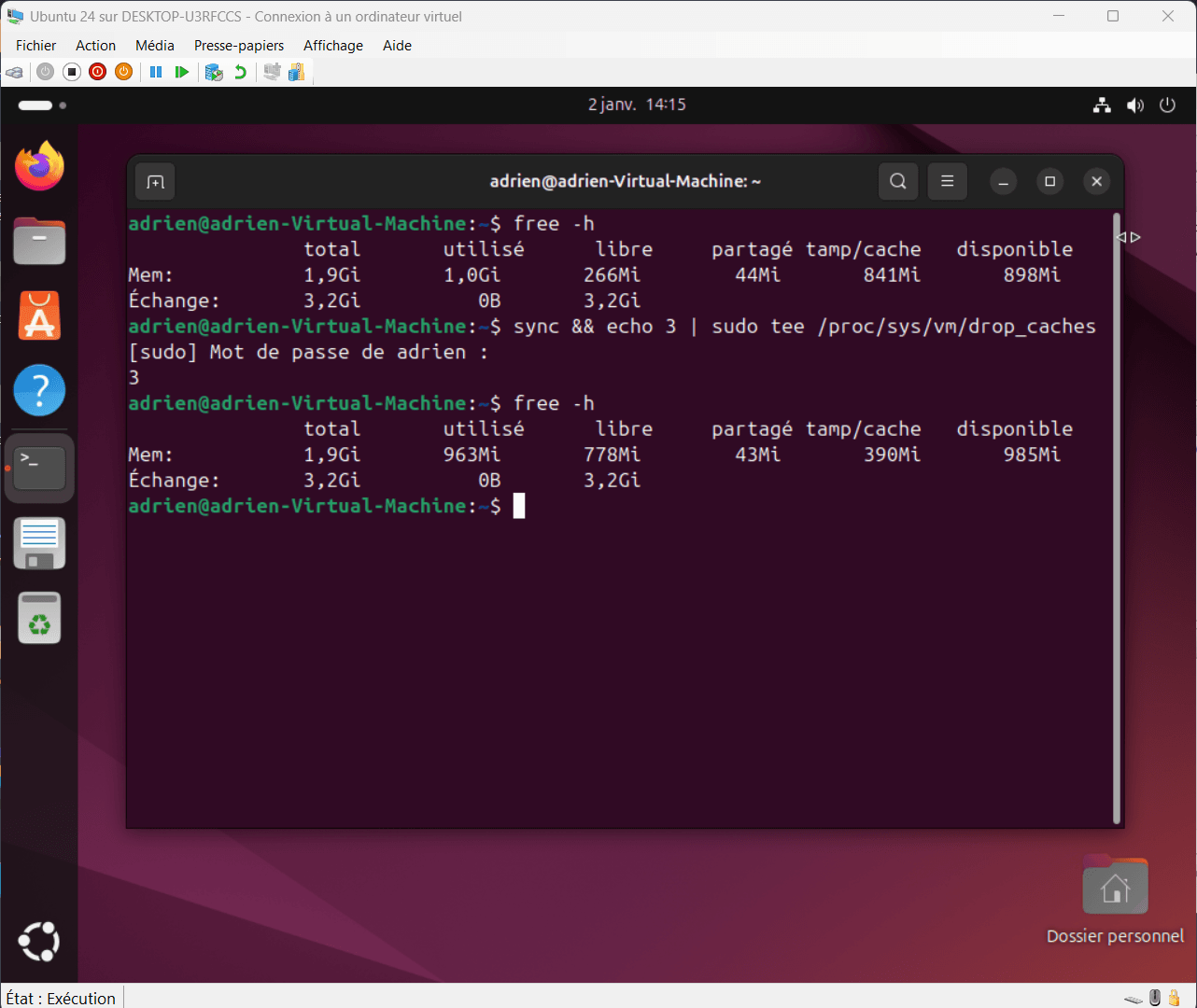Viewport: 1197px width, 1008px height.
Task: Launch Firefox from the dock
Action: [39, 167]
